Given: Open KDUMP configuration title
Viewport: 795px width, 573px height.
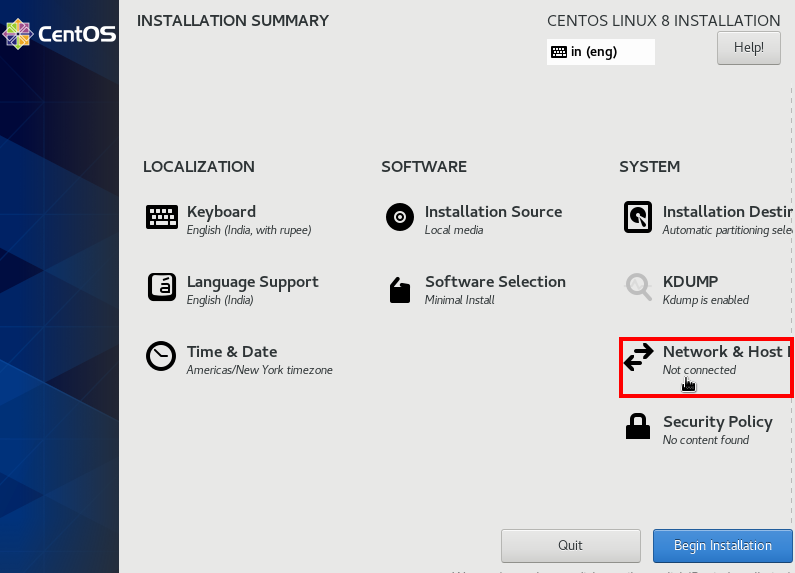Looking at the screenshot, I should [x=690, y=281].
